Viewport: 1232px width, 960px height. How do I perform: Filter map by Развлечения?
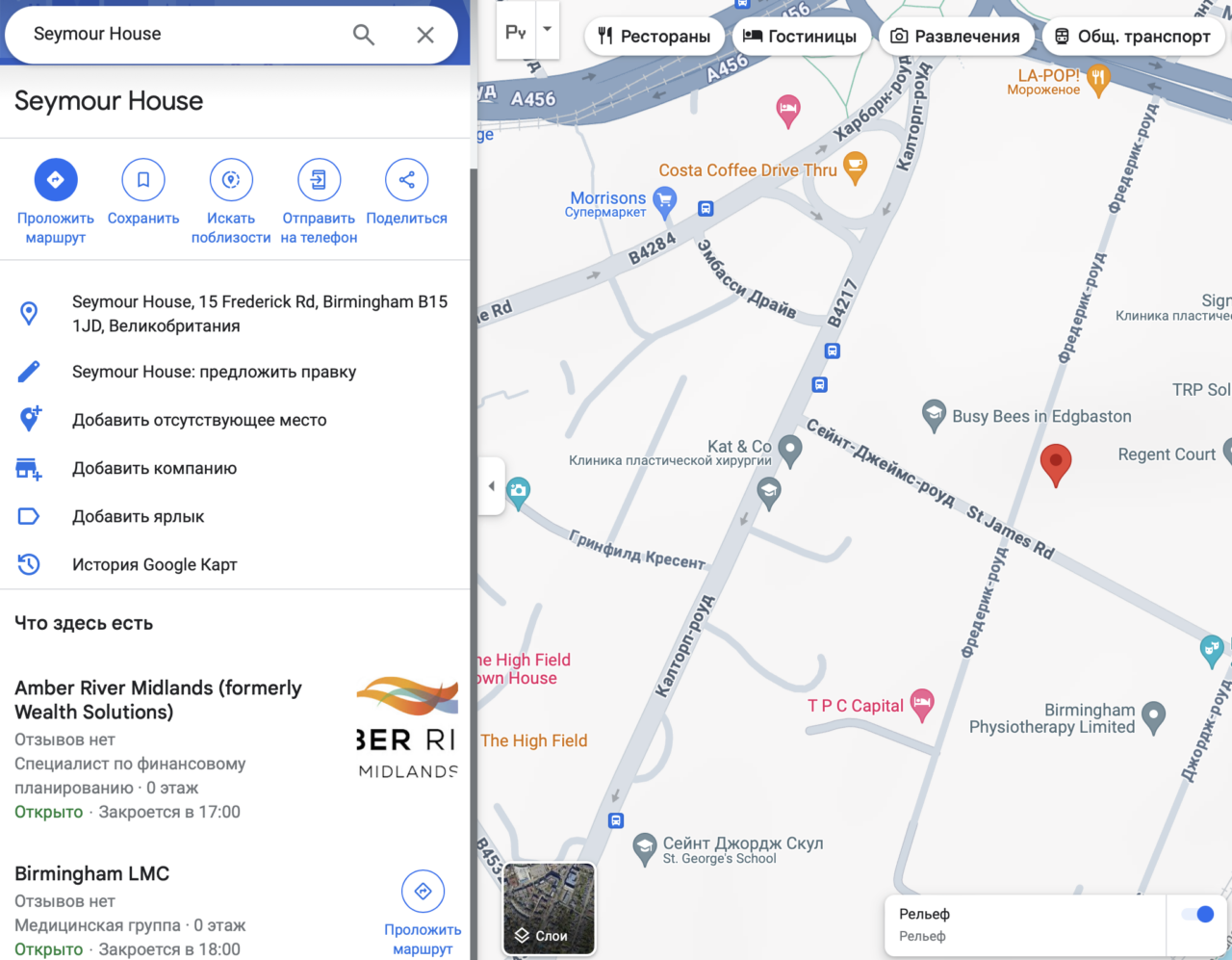(956, 37)
